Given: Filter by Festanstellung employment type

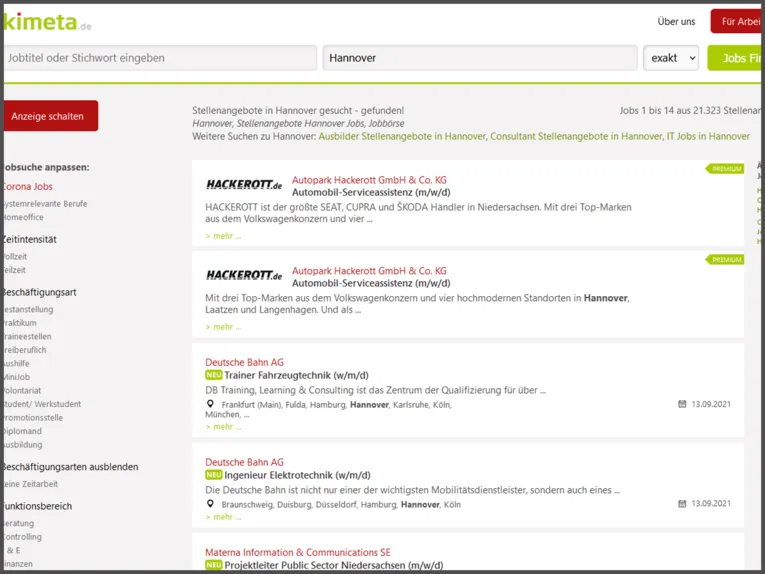Looking at the screenshot, I should pos(29,310).
